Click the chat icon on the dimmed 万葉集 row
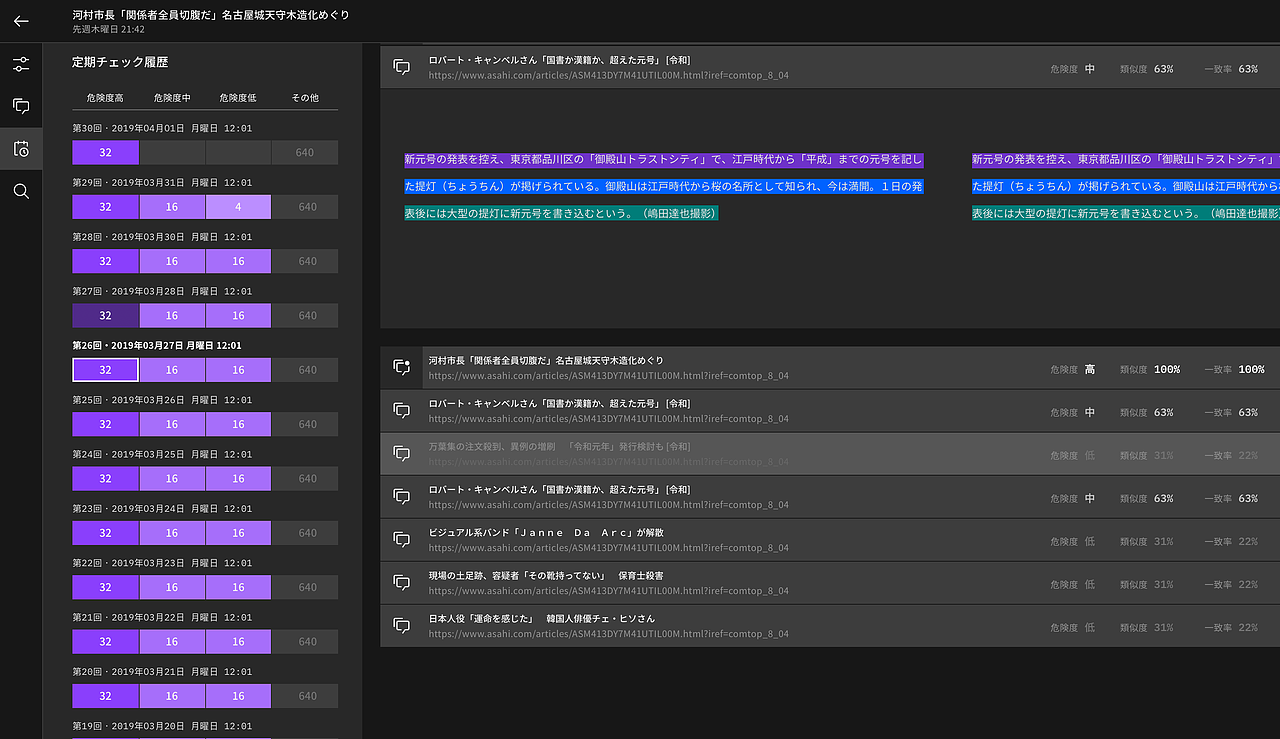 (401, 453)
